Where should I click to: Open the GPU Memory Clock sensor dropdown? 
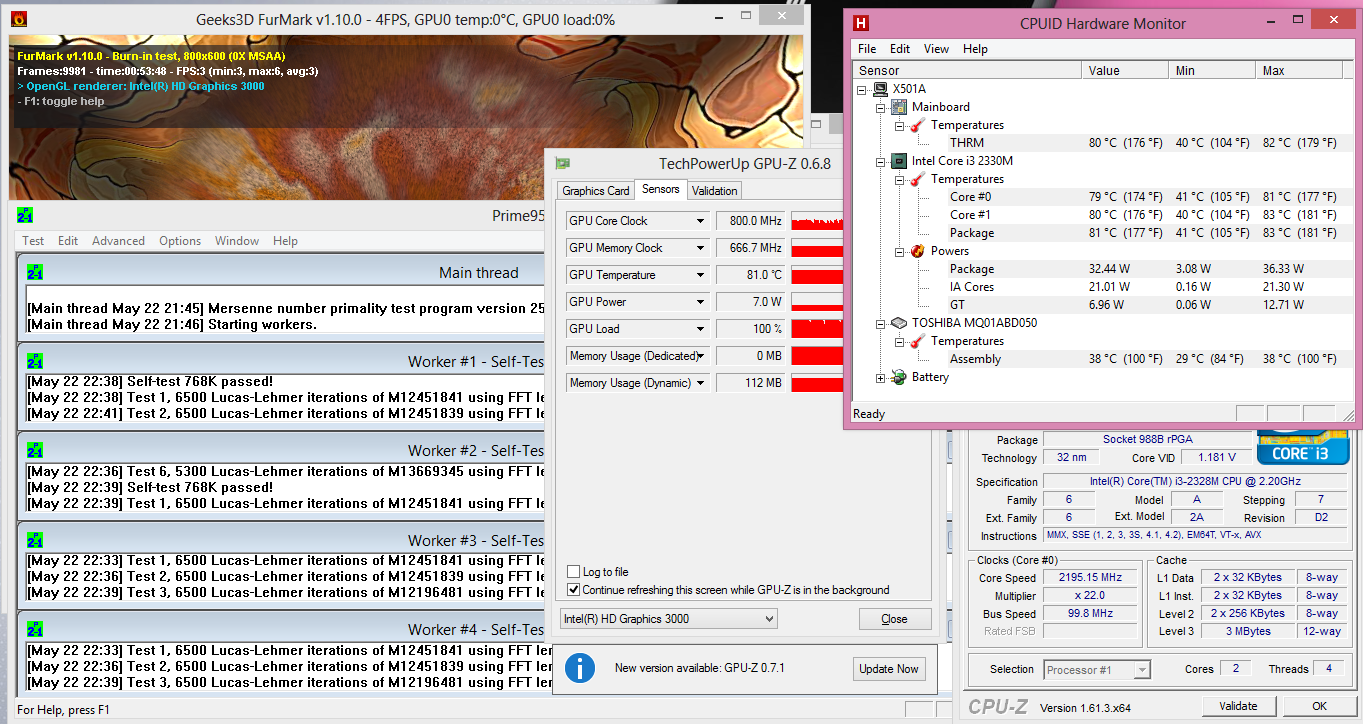pos(702,248)
